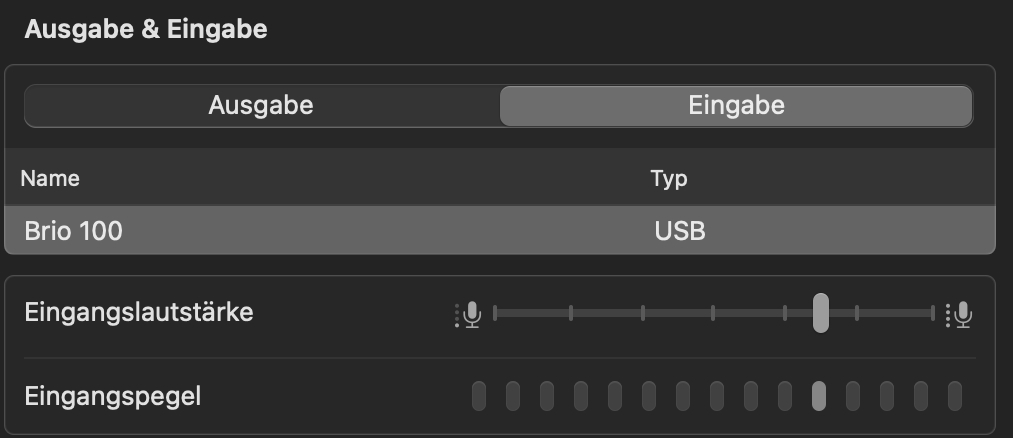Click the USB type cell of Brio 100

click(x=680, y=231)
